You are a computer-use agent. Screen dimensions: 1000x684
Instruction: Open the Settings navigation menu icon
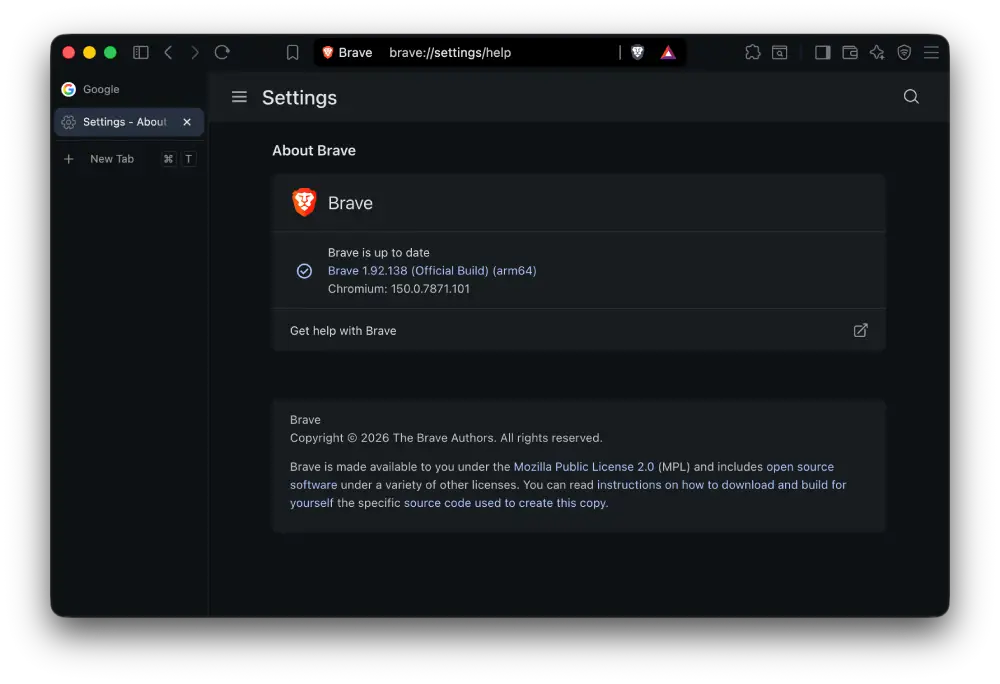click(239, 97)
